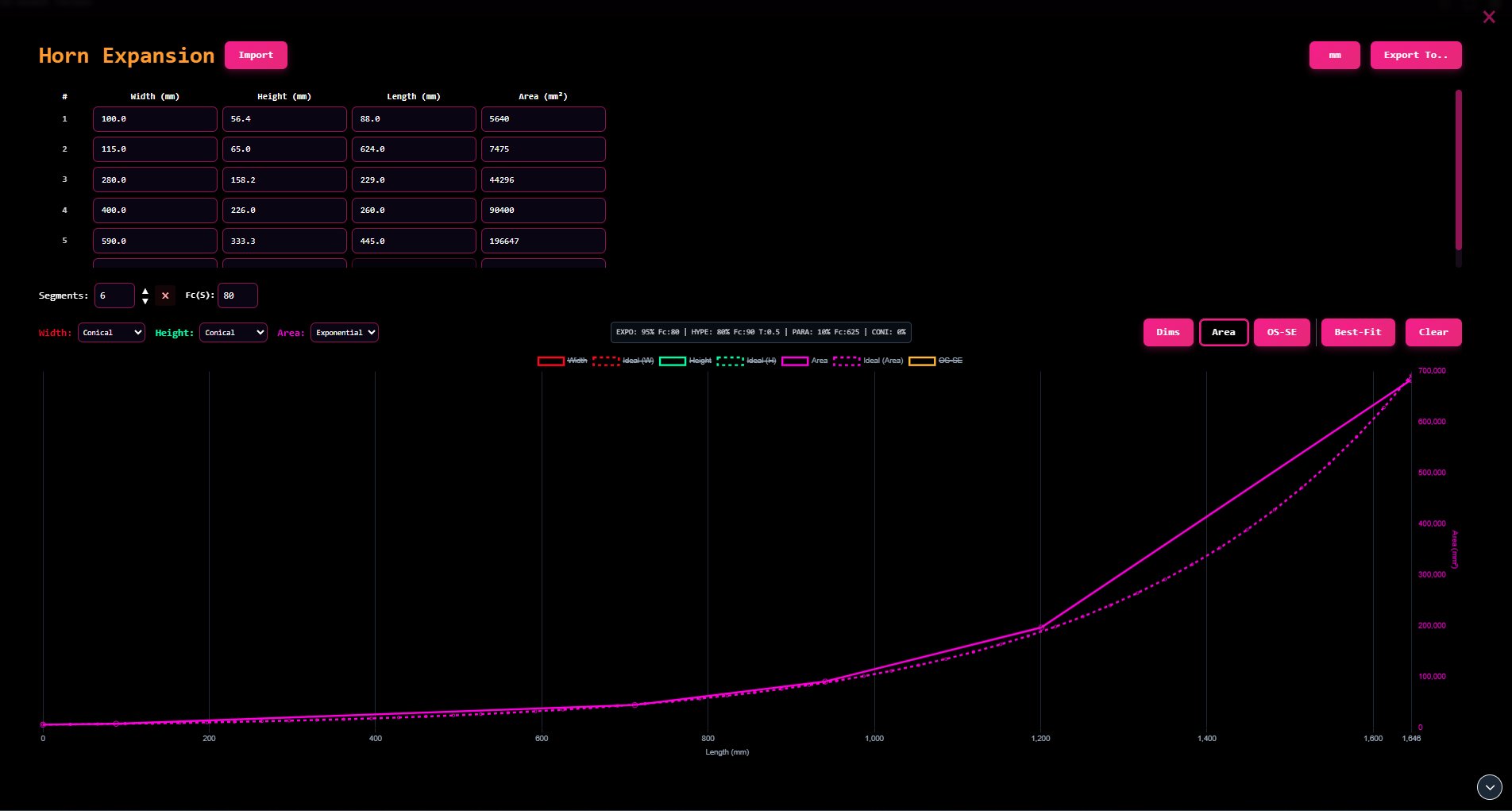This screenshot has height=811, width=1512.
Task: Click the Fc(S) input field
Action: pyautogui.click(x=237, y=295)
